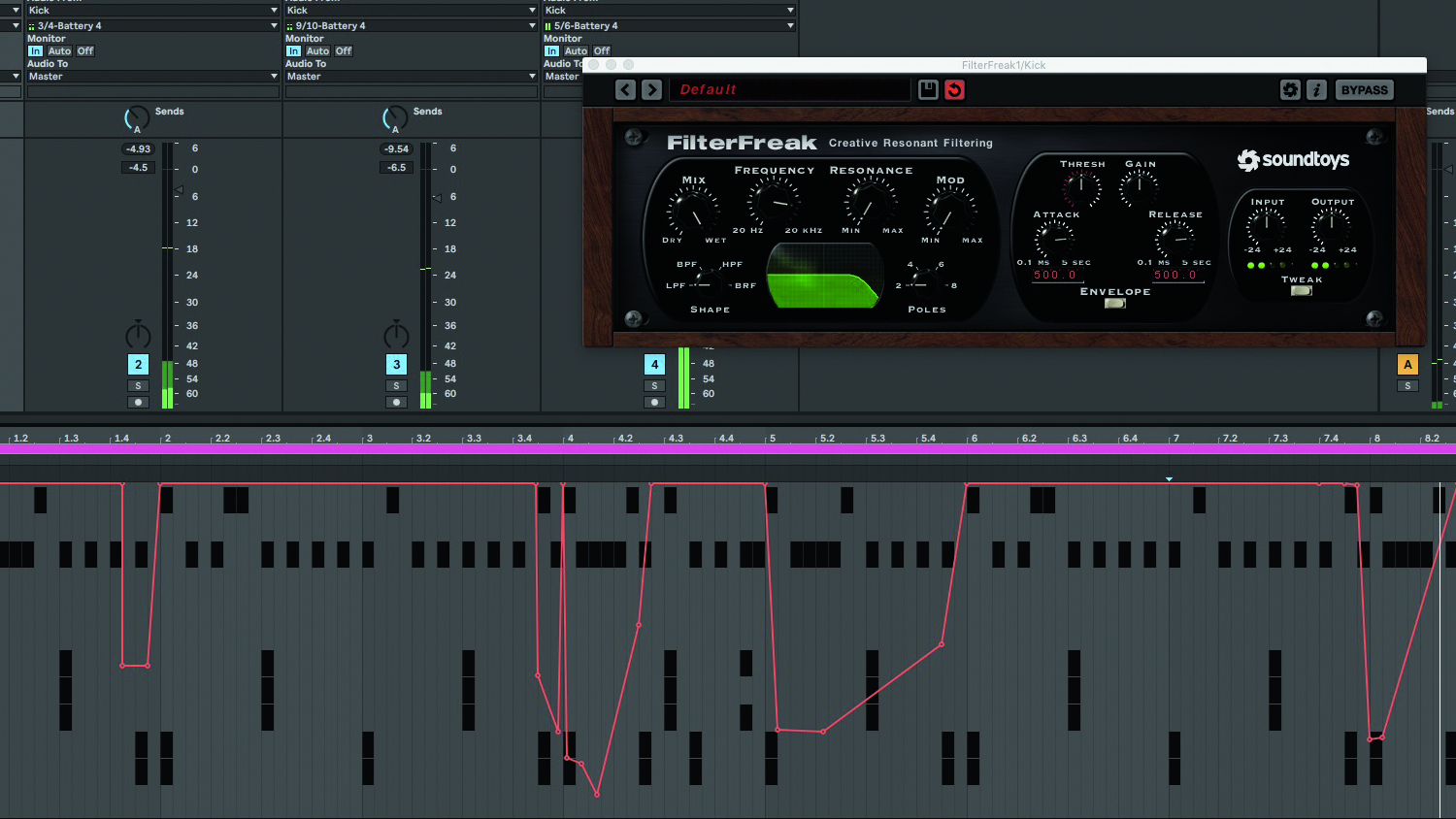Toggle the Tweak switch in FilterFreak
This screenshot has height=819, width=1456.
pos(1301,291)
